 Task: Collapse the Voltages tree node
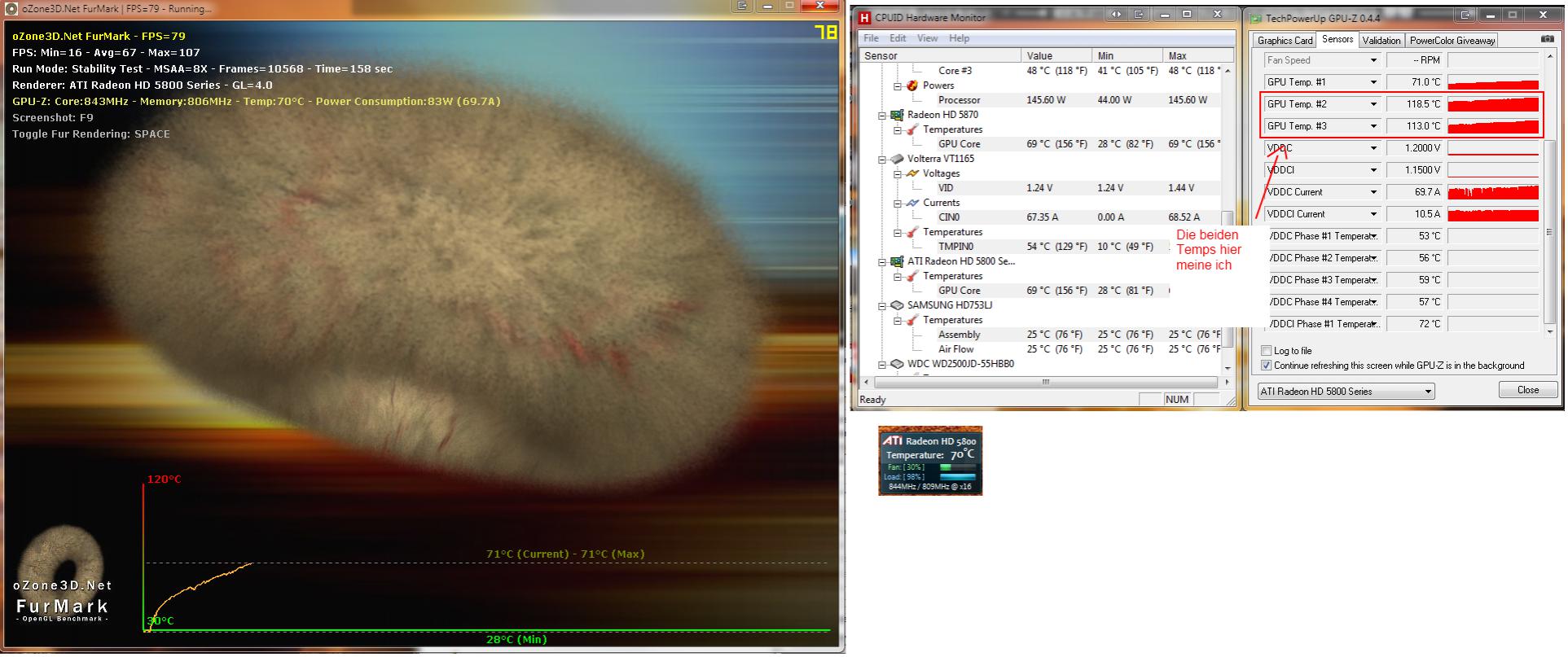pos(898,173)
